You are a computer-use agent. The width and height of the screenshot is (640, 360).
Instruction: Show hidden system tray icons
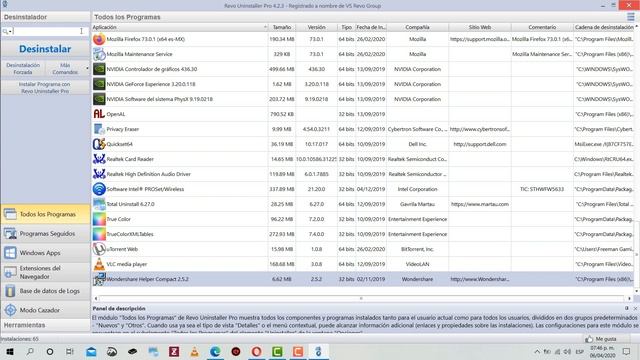[537, 351]
